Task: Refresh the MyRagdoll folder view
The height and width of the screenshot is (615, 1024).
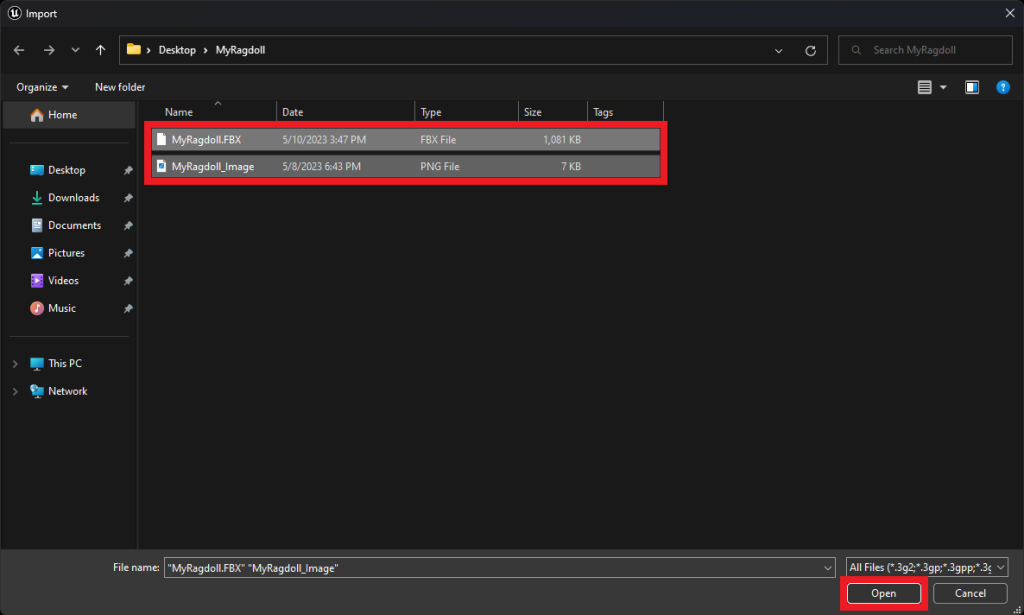Action: click(810, 49)
